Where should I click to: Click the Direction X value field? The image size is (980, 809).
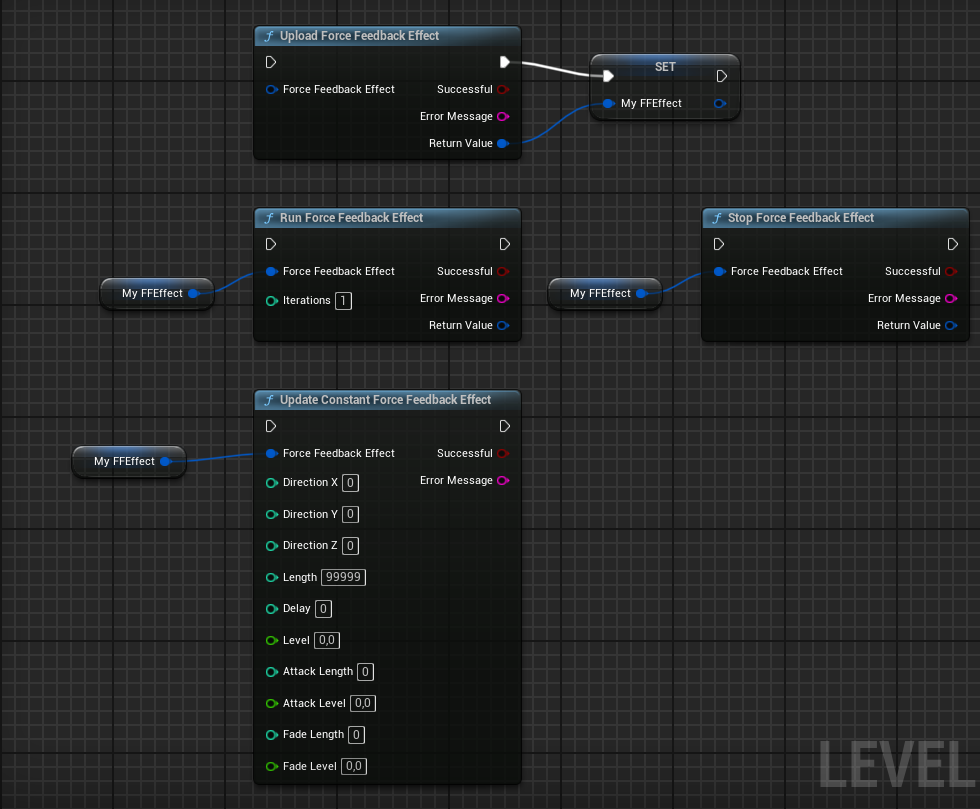(350, 483)
